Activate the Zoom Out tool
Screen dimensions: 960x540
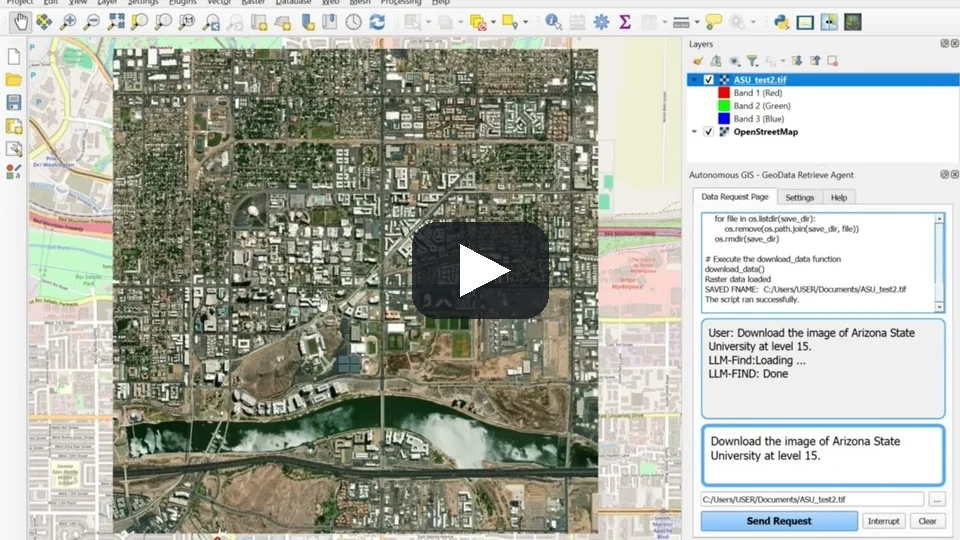(x=92, y=22)
